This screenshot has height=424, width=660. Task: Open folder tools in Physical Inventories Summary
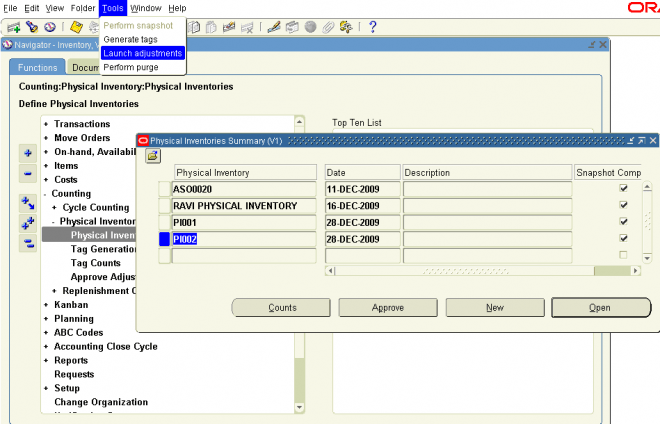[x=153, y=156]
